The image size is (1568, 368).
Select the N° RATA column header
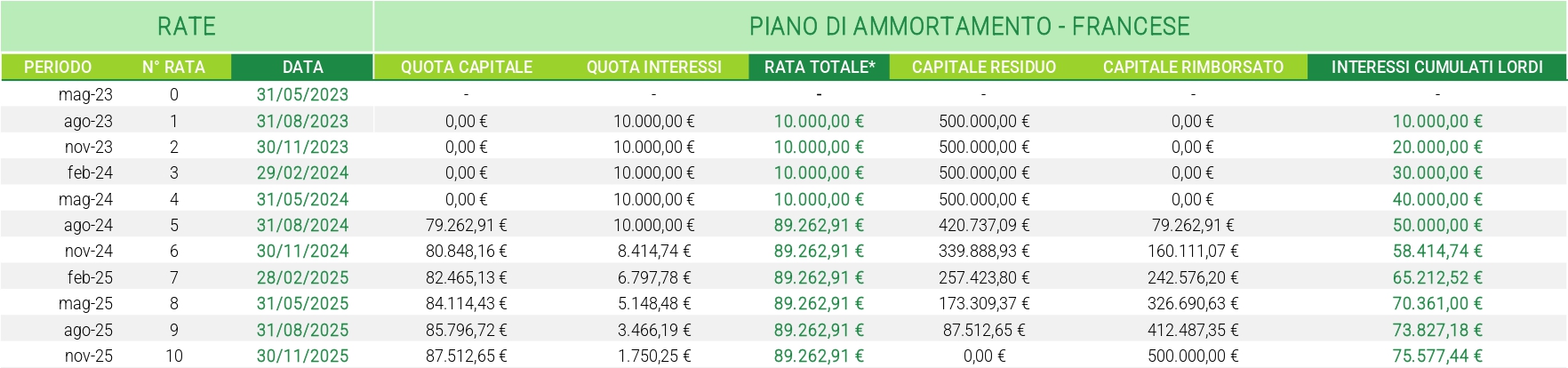click(x=173, y=67)
